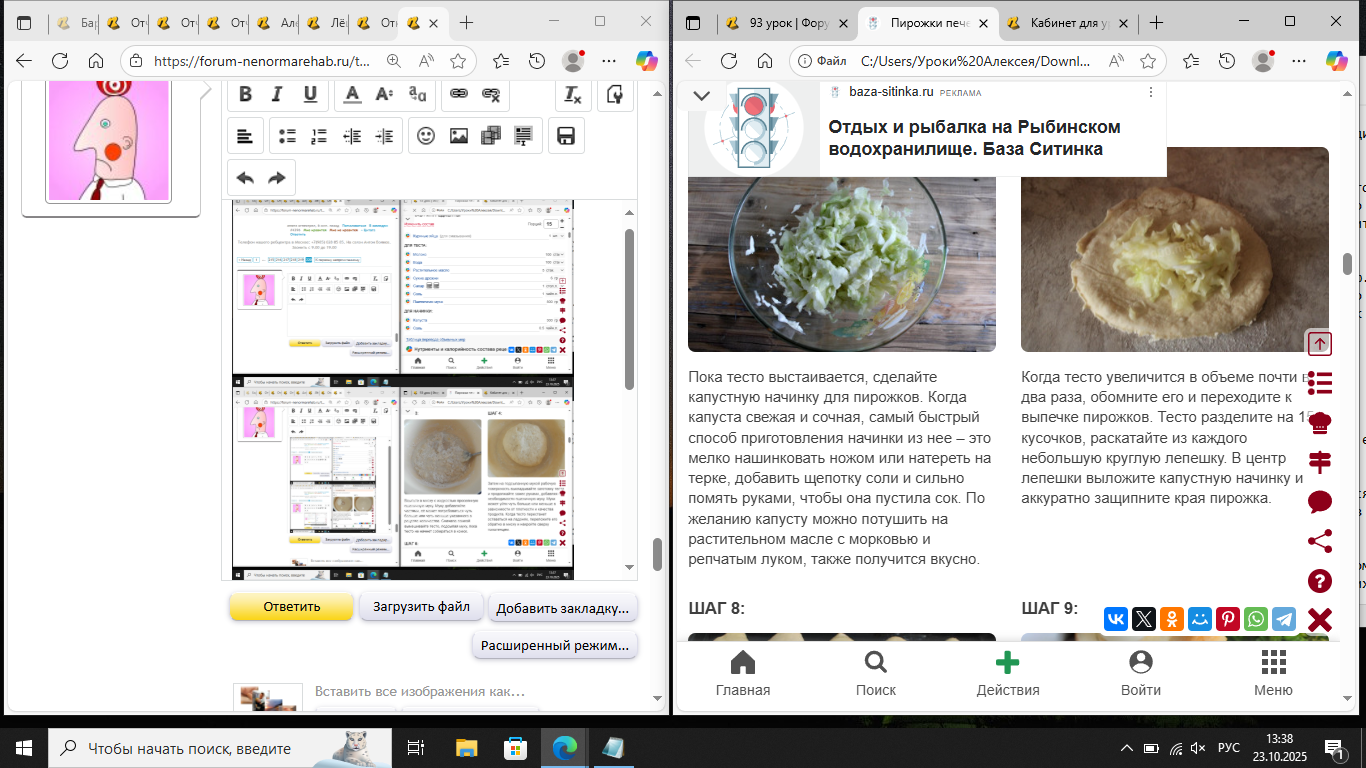The image size is (1366, 768).
Task: Click the remove link (unlink) icon
Action: pyautogui.click(x=491, y=94)
